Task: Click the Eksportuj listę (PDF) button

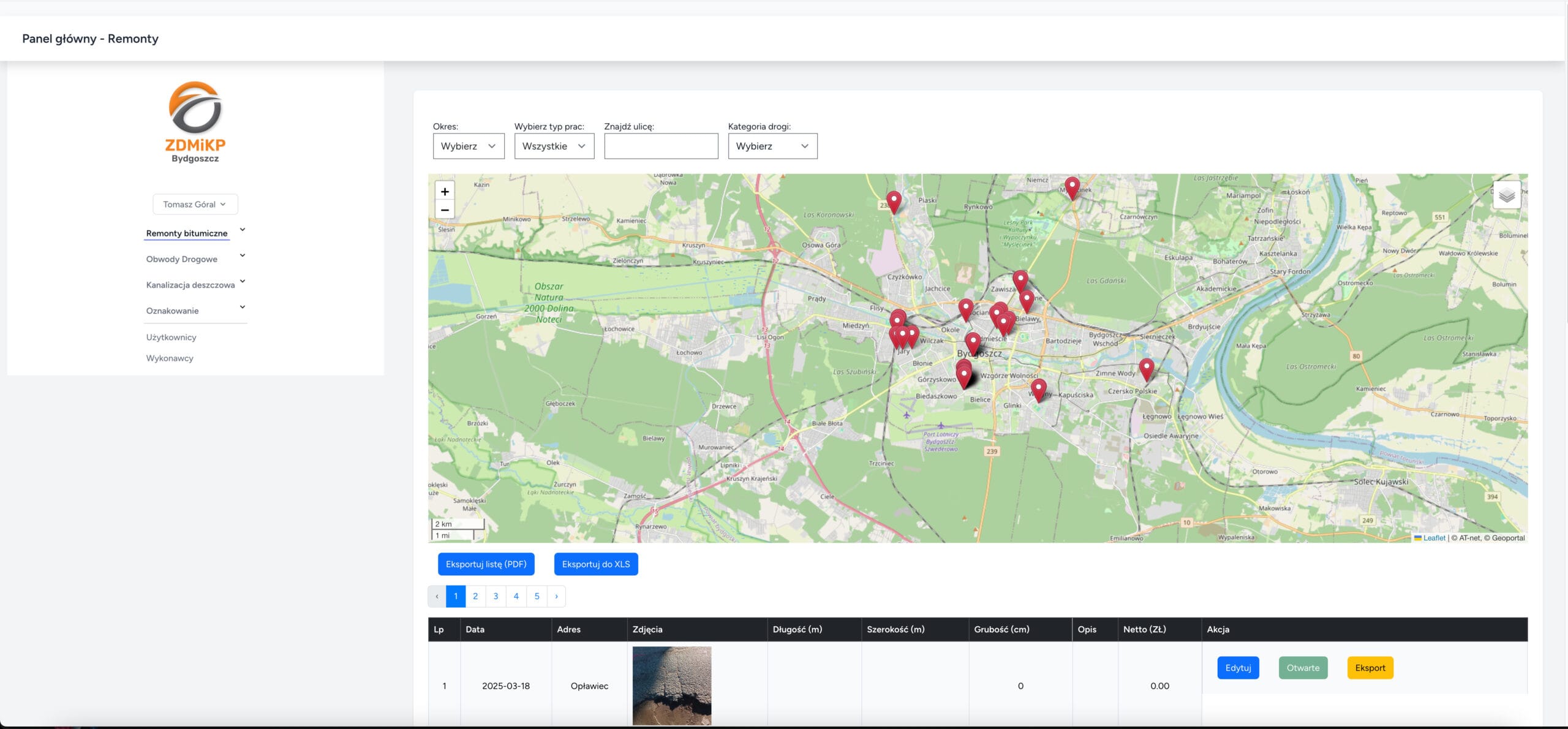Action: click(486, 564)
